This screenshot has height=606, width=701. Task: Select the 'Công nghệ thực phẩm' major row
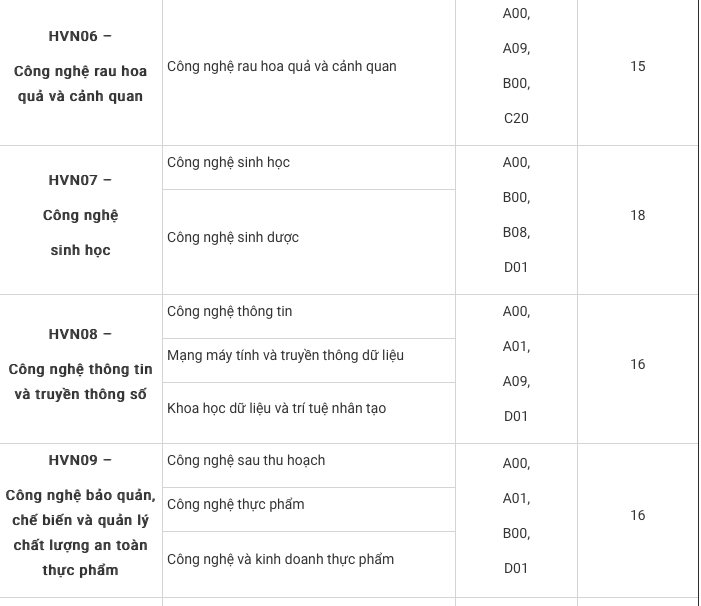pos(236,504)
